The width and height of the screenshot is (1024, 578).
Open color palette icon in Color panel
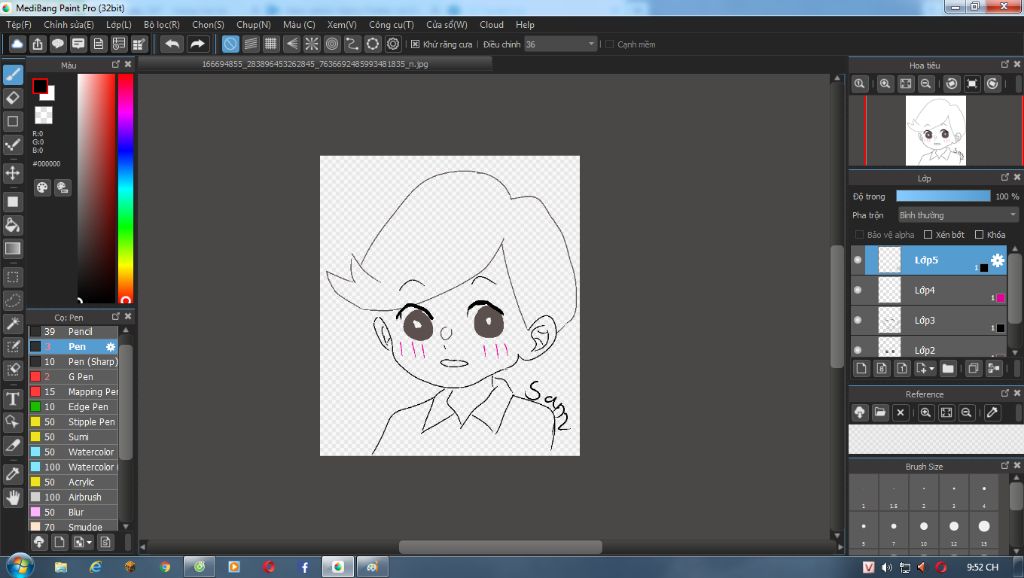[42, 188]
